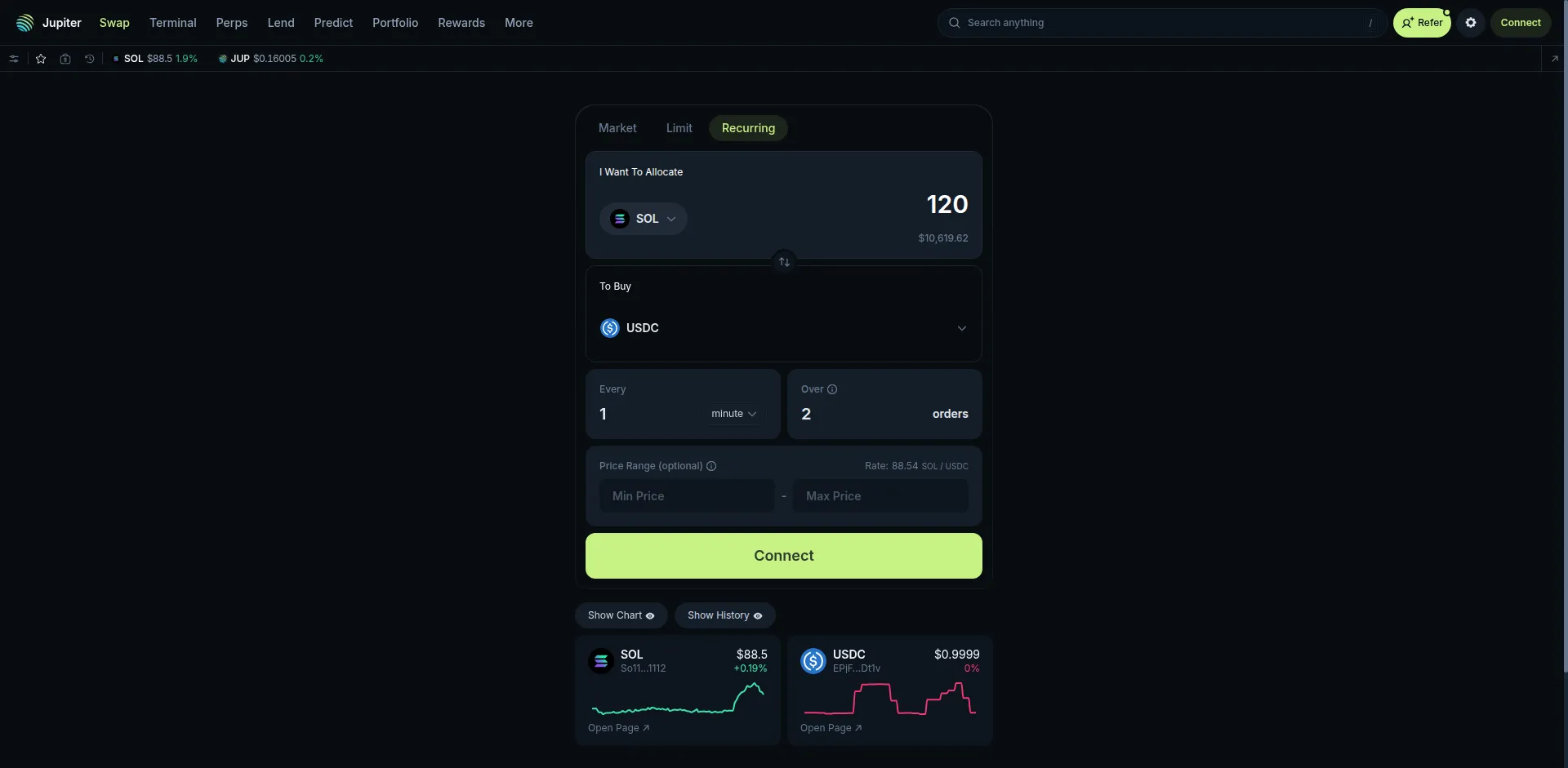Click the SOL ticker in the top bar
The image size is (1568, 768).
click(x=155, y=59)
